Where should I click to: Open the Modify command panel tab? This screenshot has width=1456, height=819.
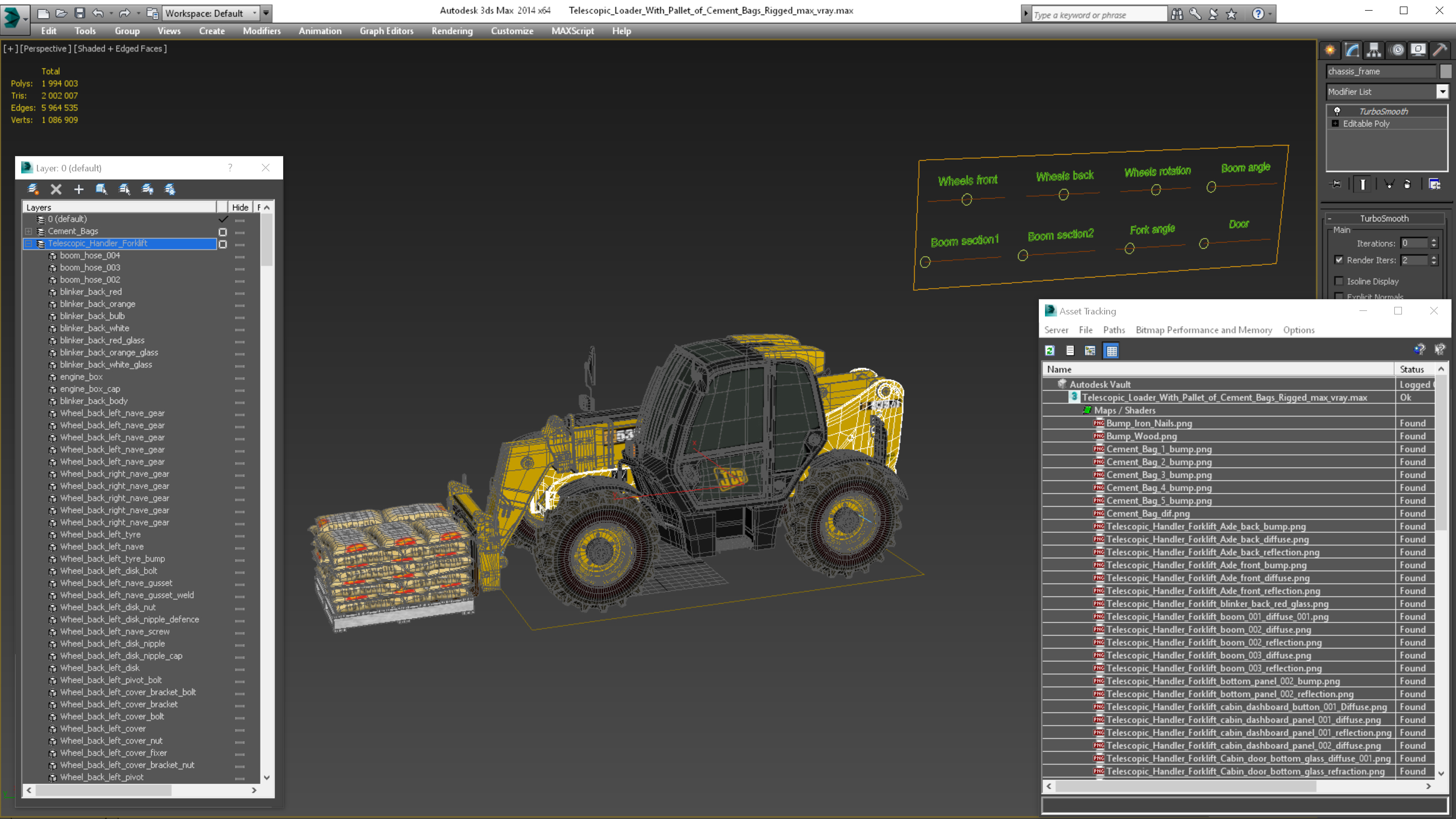pyautogui.click(x=1352, y=51)
